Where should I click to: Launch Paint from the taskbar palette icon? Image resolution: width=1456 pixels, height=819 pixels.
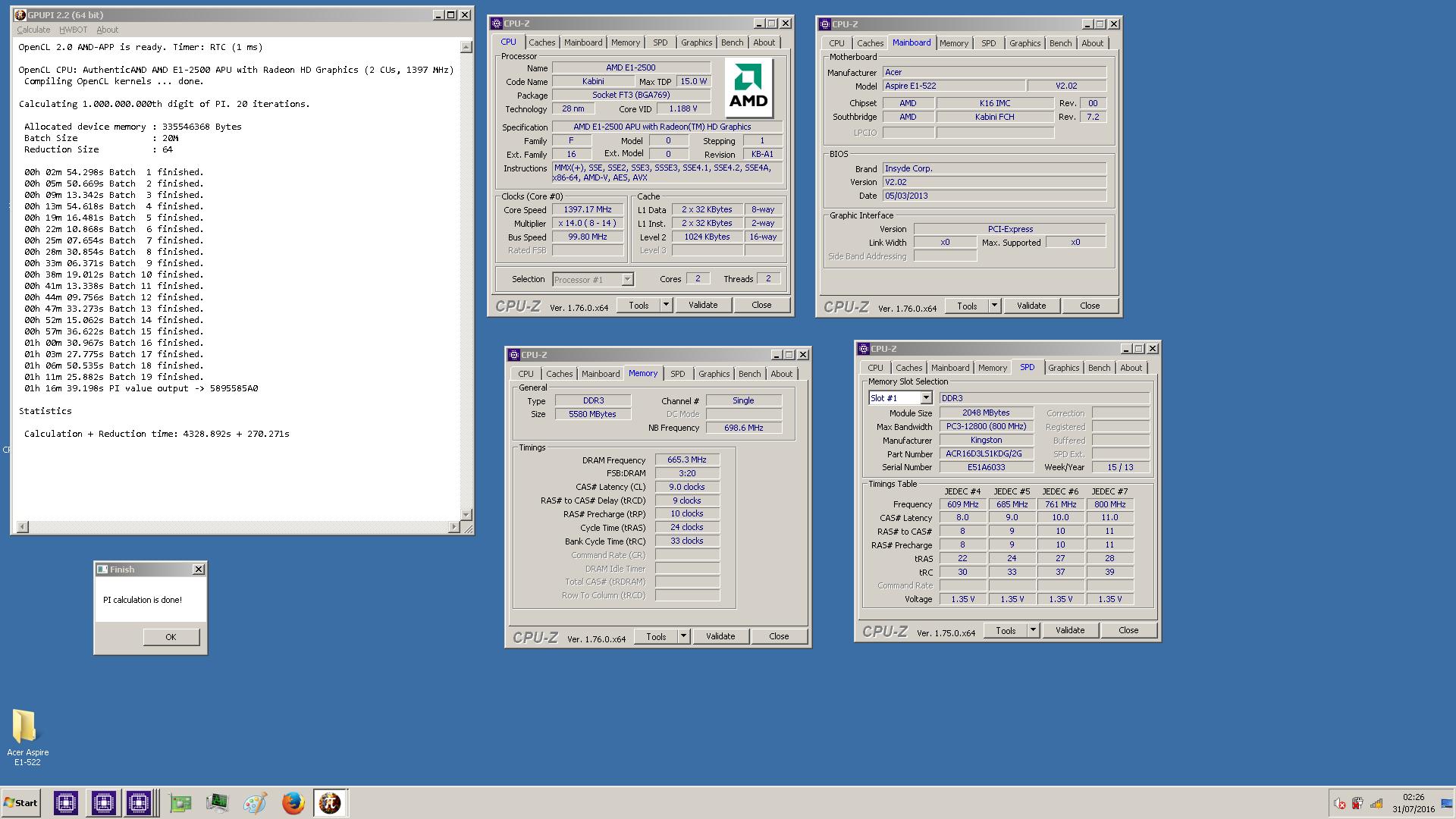[255, 803]
